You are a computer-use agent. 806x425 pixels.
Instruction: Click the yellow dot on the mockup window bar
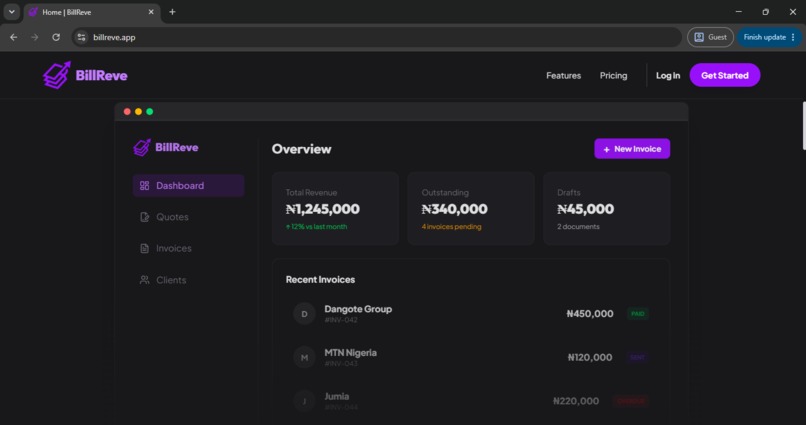tap(138, 112)
